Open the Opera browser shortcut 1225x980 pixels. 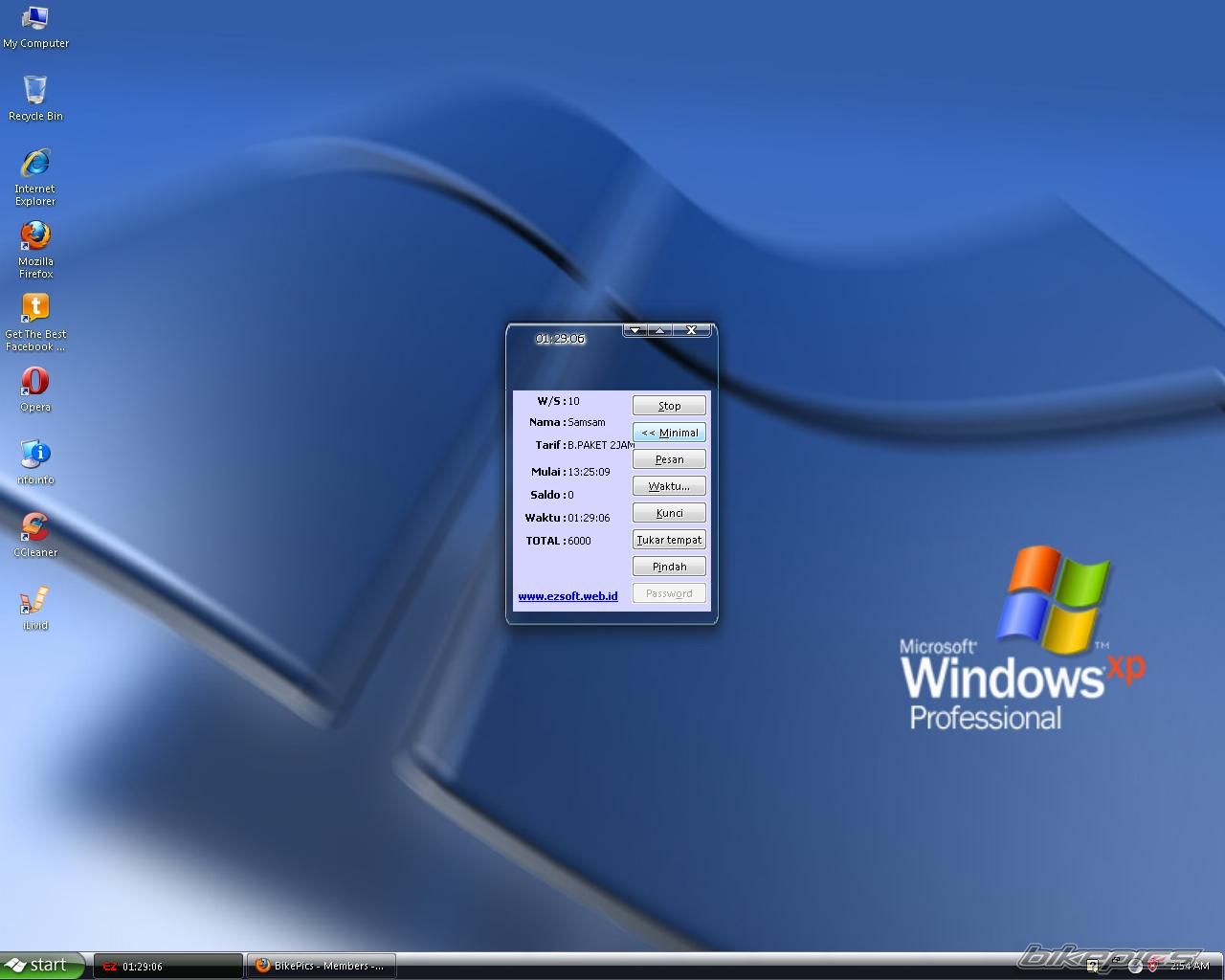[35, 383]
